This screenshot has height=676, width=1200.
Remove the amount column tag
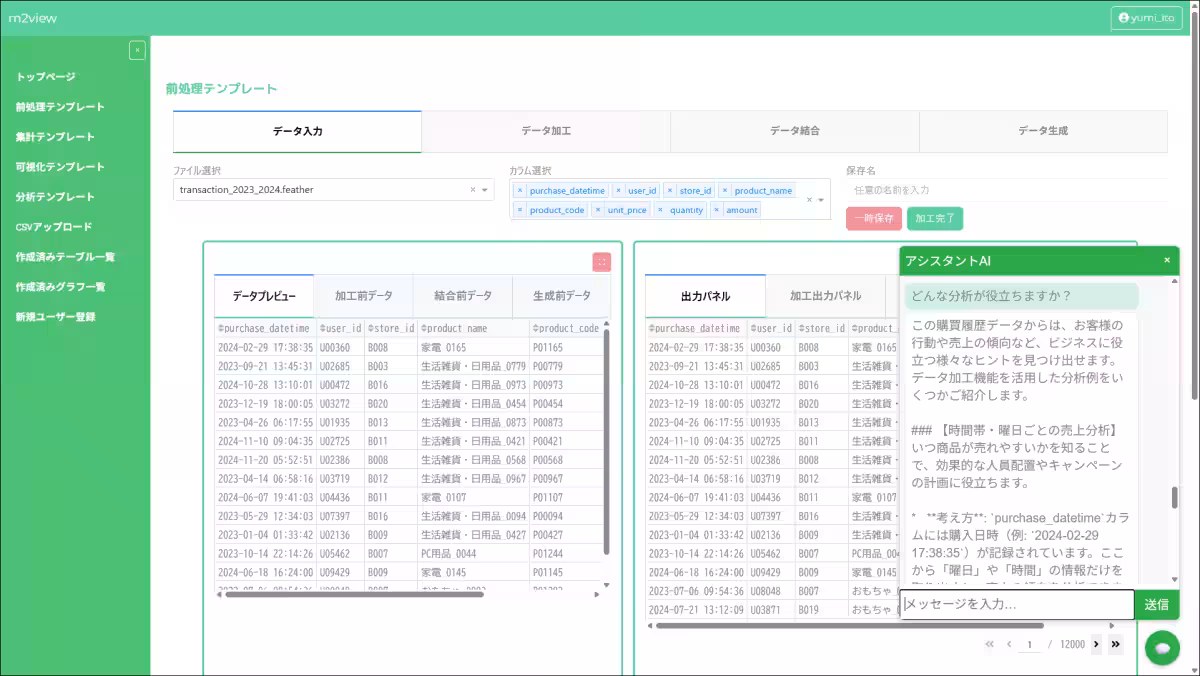pyautogui.click(x=717, y=210)
